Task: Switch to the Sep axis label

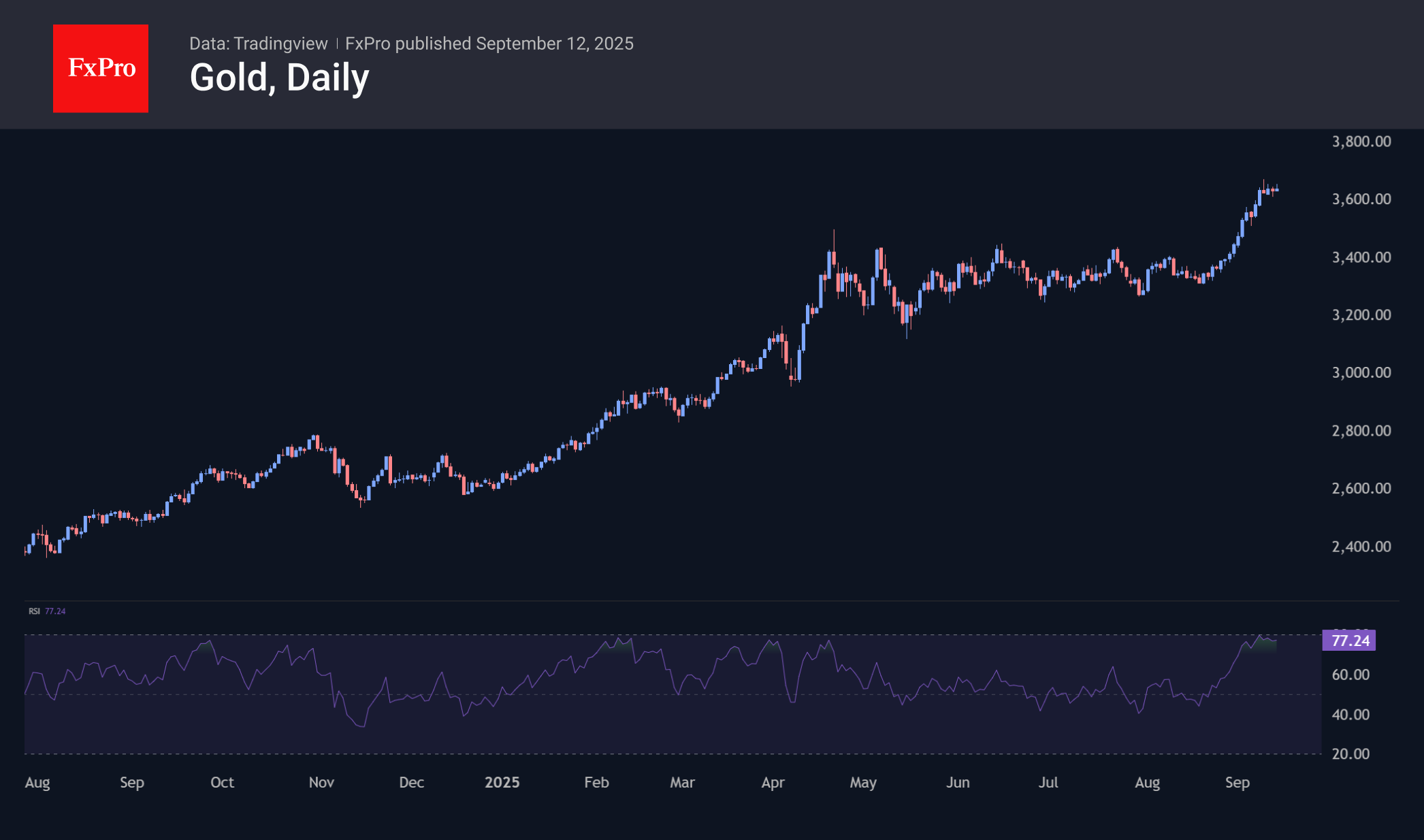Action: [x=1238, y=783]
